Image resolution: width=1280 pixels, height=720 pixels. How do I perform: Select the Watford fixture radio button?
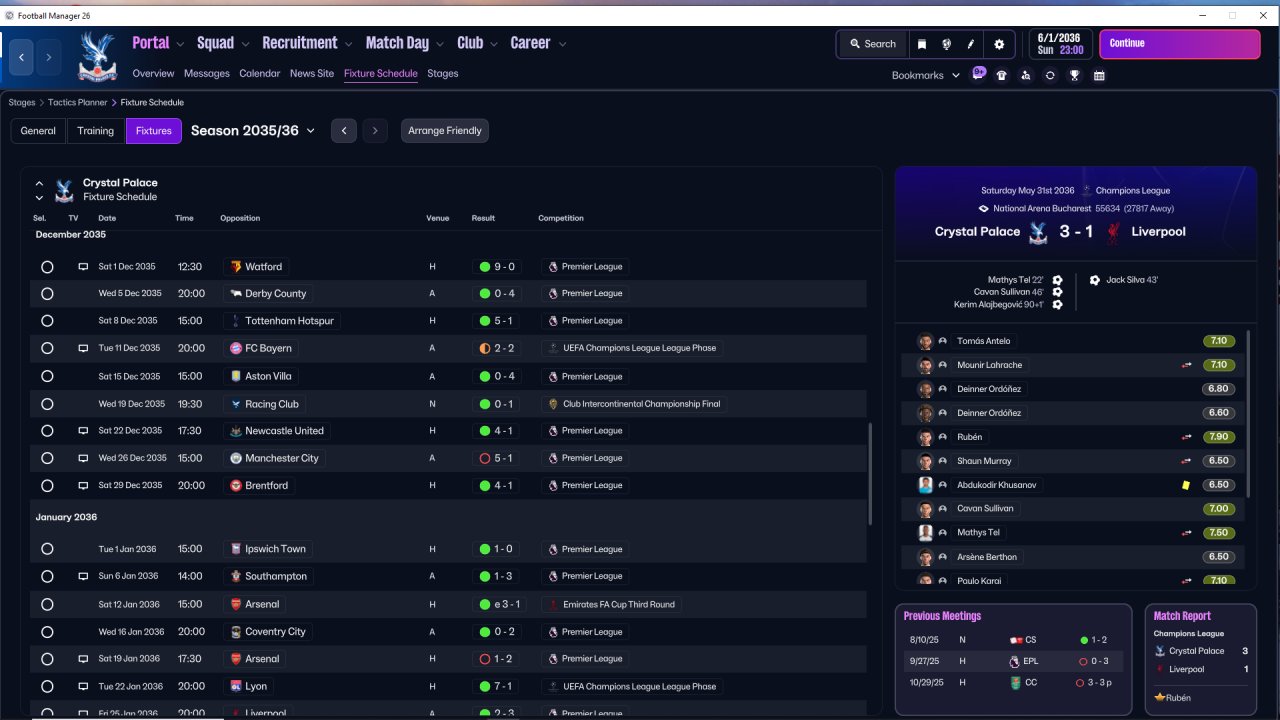47,267
